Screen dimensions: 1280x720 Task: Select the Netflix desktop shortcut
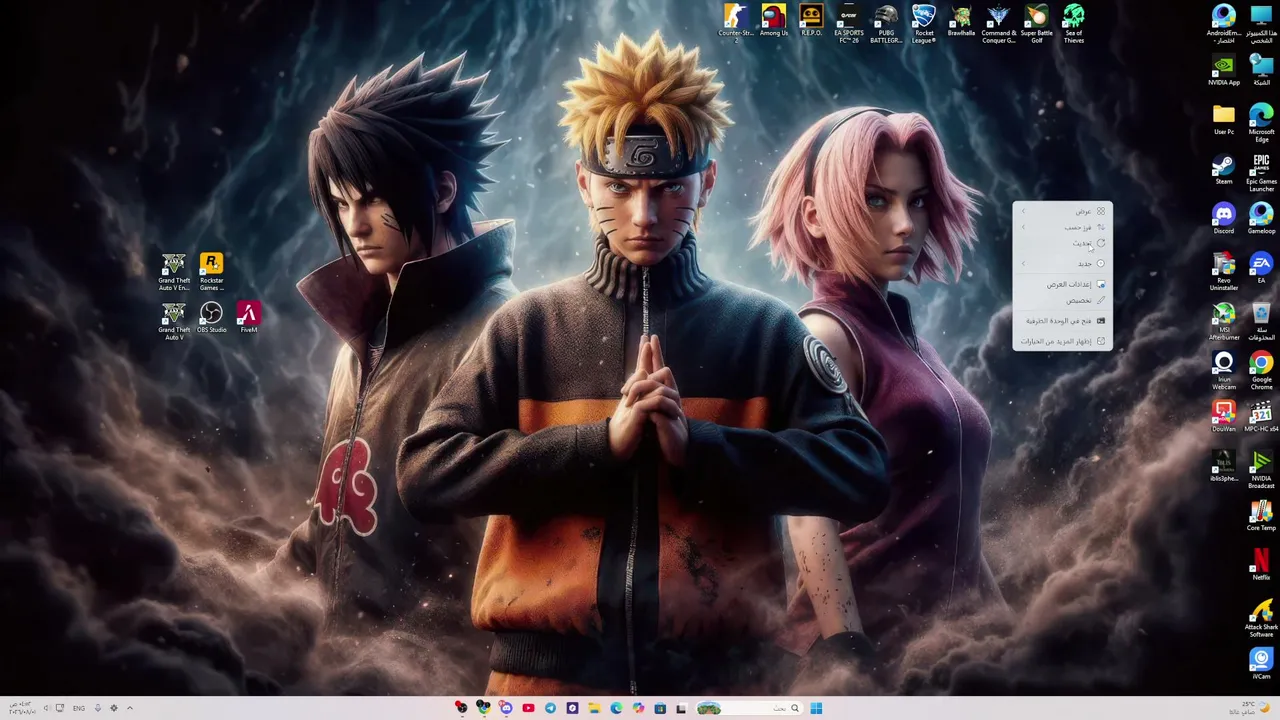[x=1261, y=564]
